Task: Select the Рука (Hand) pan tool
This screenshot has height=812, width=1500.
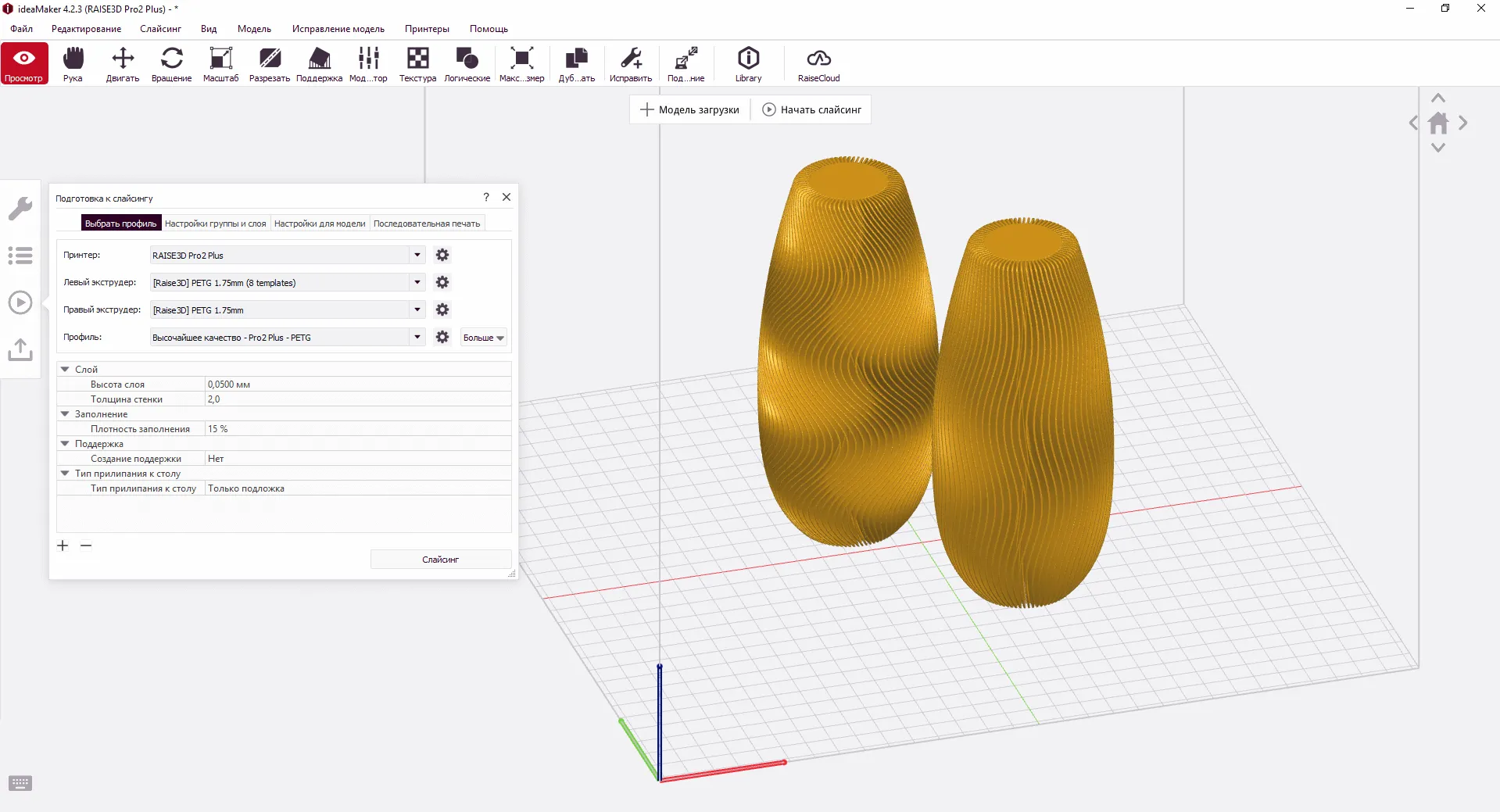Action: click(x=73, y=63)
